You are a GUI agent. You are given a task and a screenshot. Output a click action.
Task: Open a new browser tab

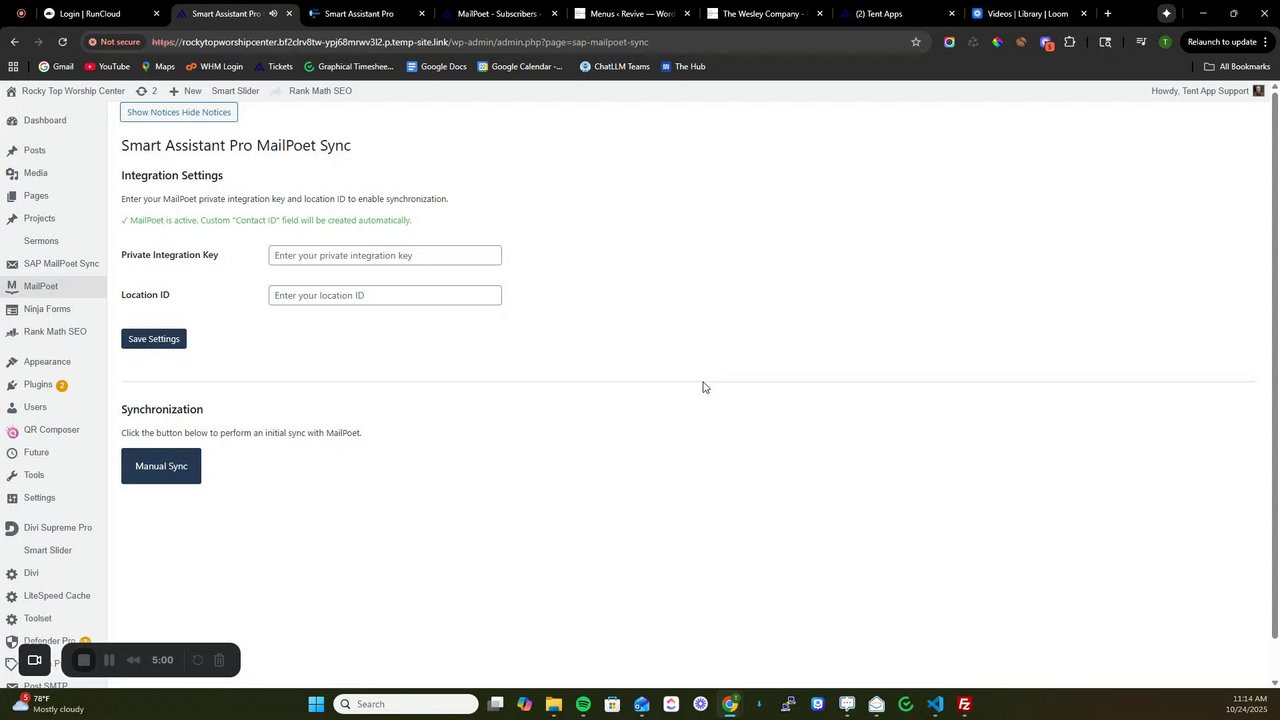coord(1108,14)
